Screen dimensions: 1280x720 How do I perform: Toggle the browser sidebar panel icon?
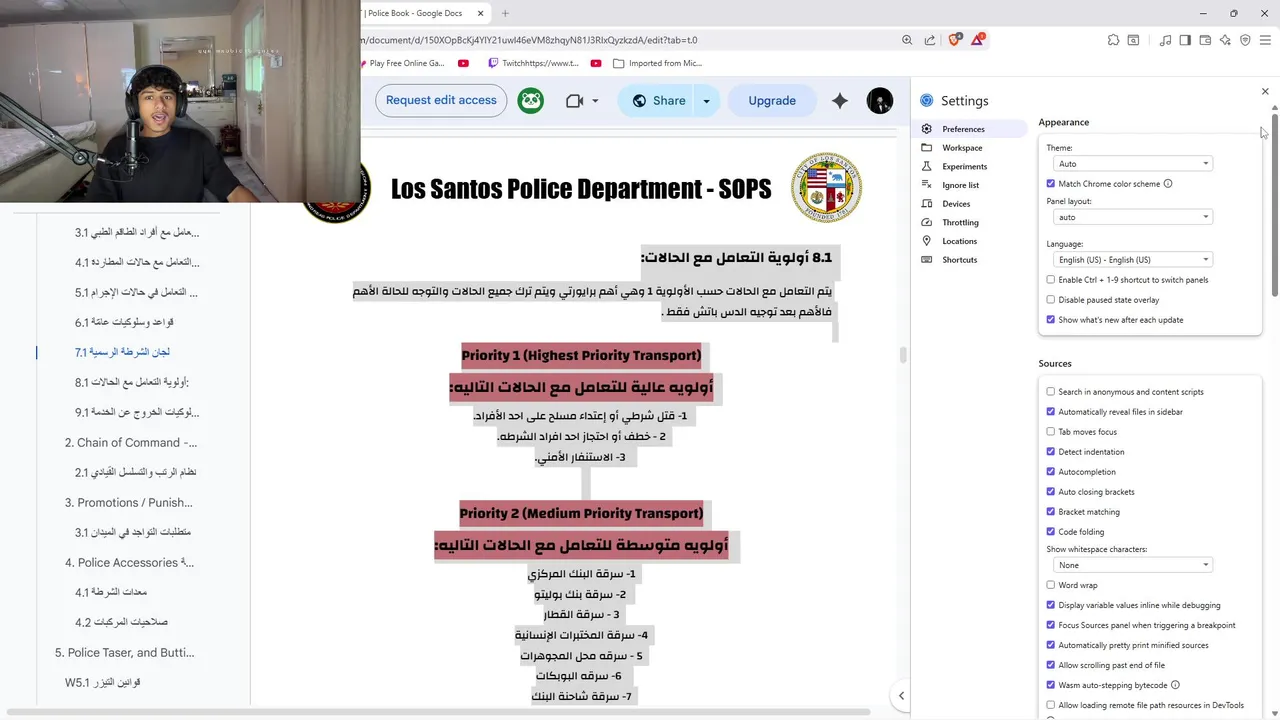point(1185,40)
